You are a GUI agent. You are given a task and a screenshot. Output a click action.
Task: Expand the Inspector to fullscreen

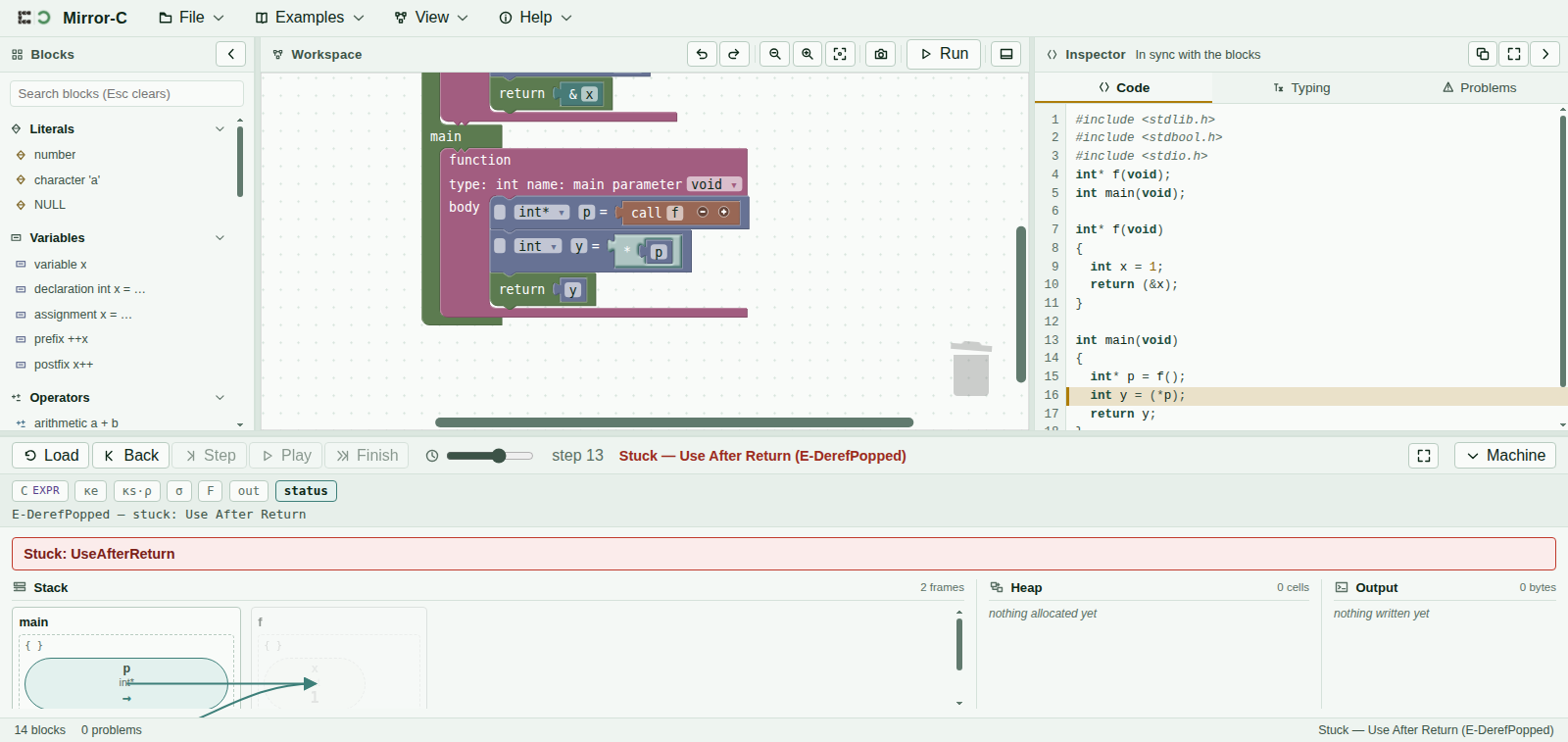point(1514,54)
